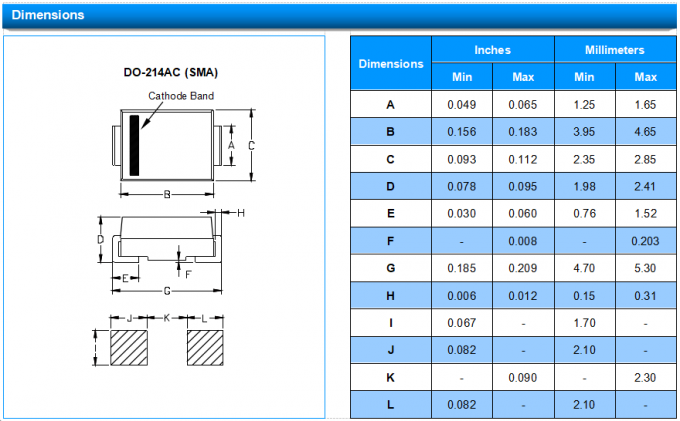Click the Cathode Band label text
This screenshot has height=421, width=680.
[x=180, y=96]
